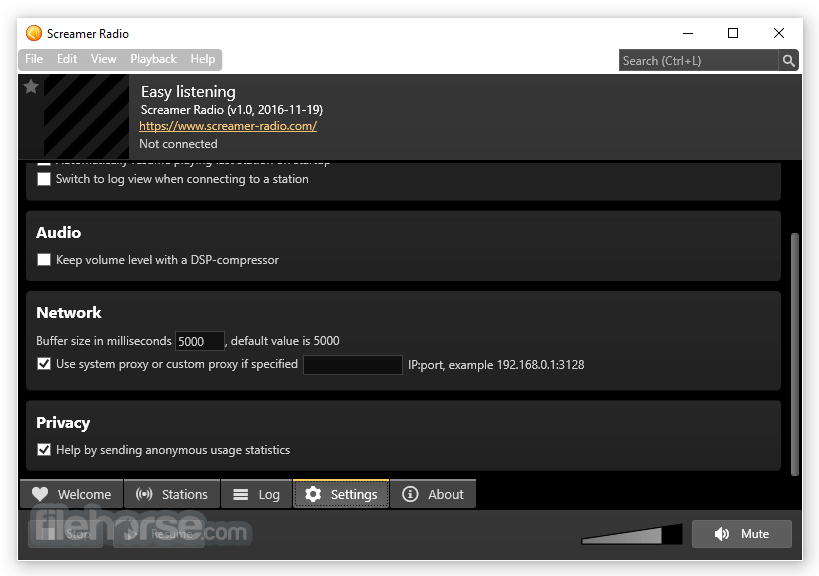Click the Stop playback button
Viewport: 819px width, 576px height.
pos(66,534)
